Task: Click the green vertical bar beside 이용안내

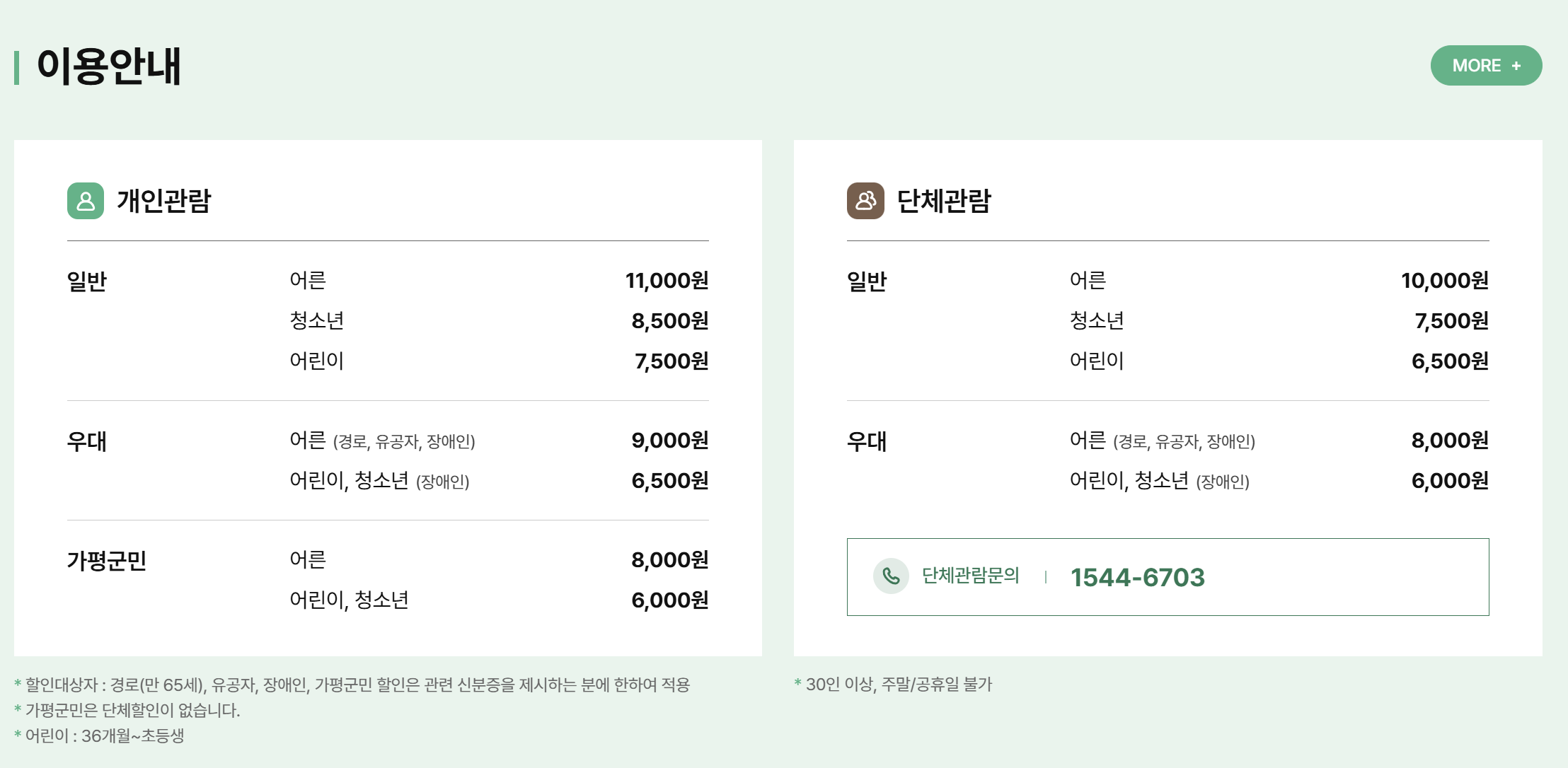Action: tap(17, 67)
